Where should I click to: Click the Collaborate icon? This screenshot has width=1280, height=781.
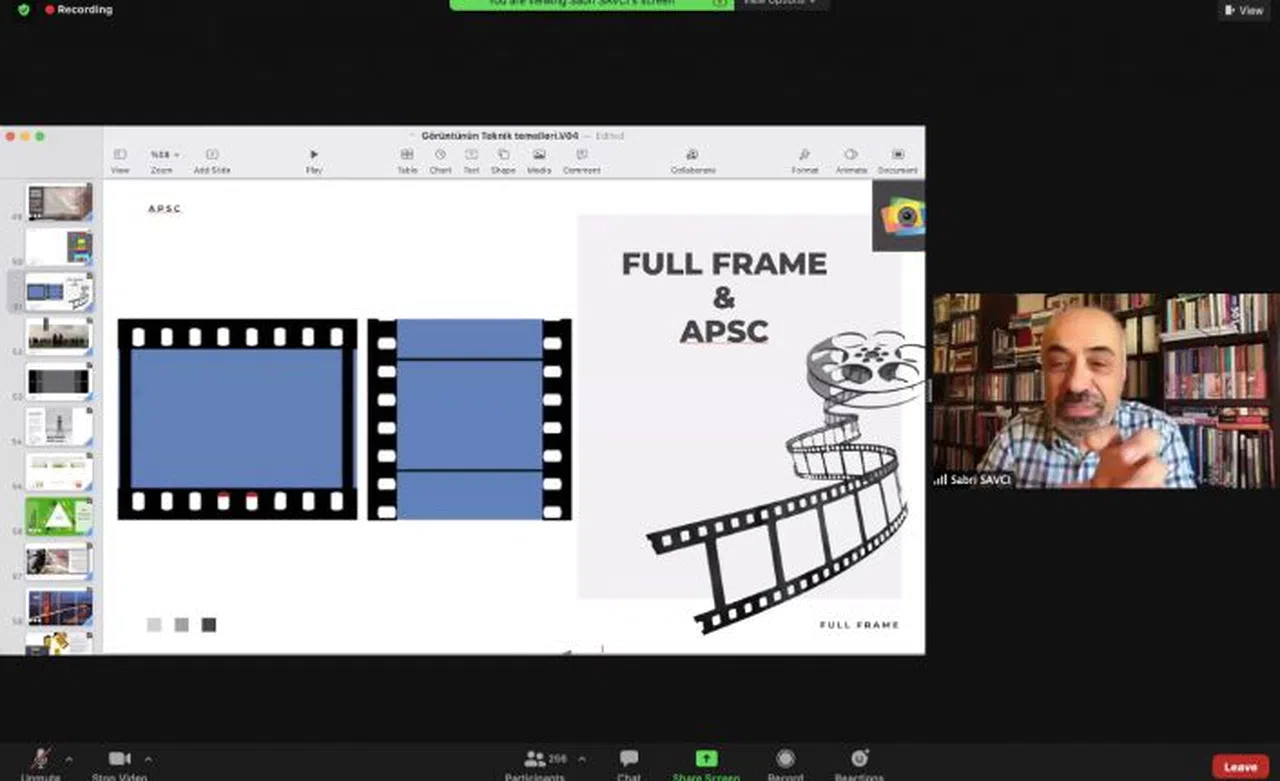(692, 156)
